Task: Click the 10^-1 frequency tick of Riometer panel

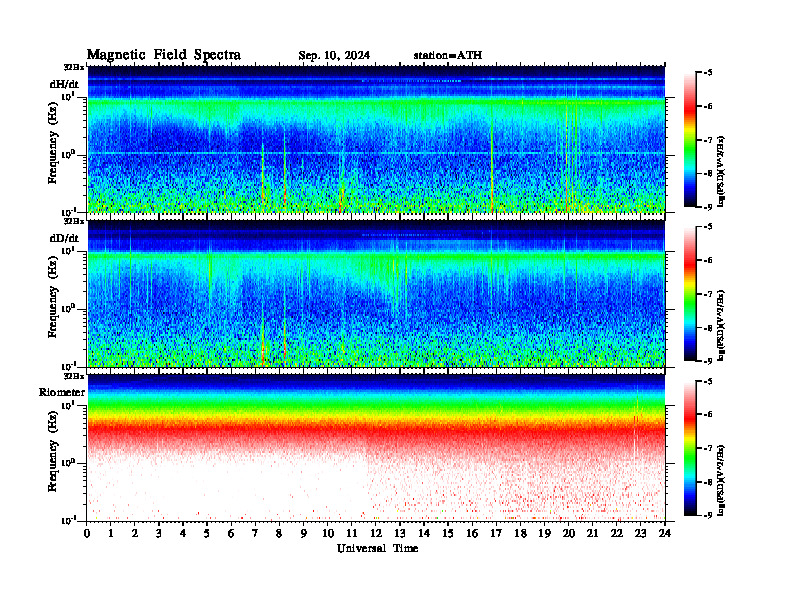Action: [69, 520]
